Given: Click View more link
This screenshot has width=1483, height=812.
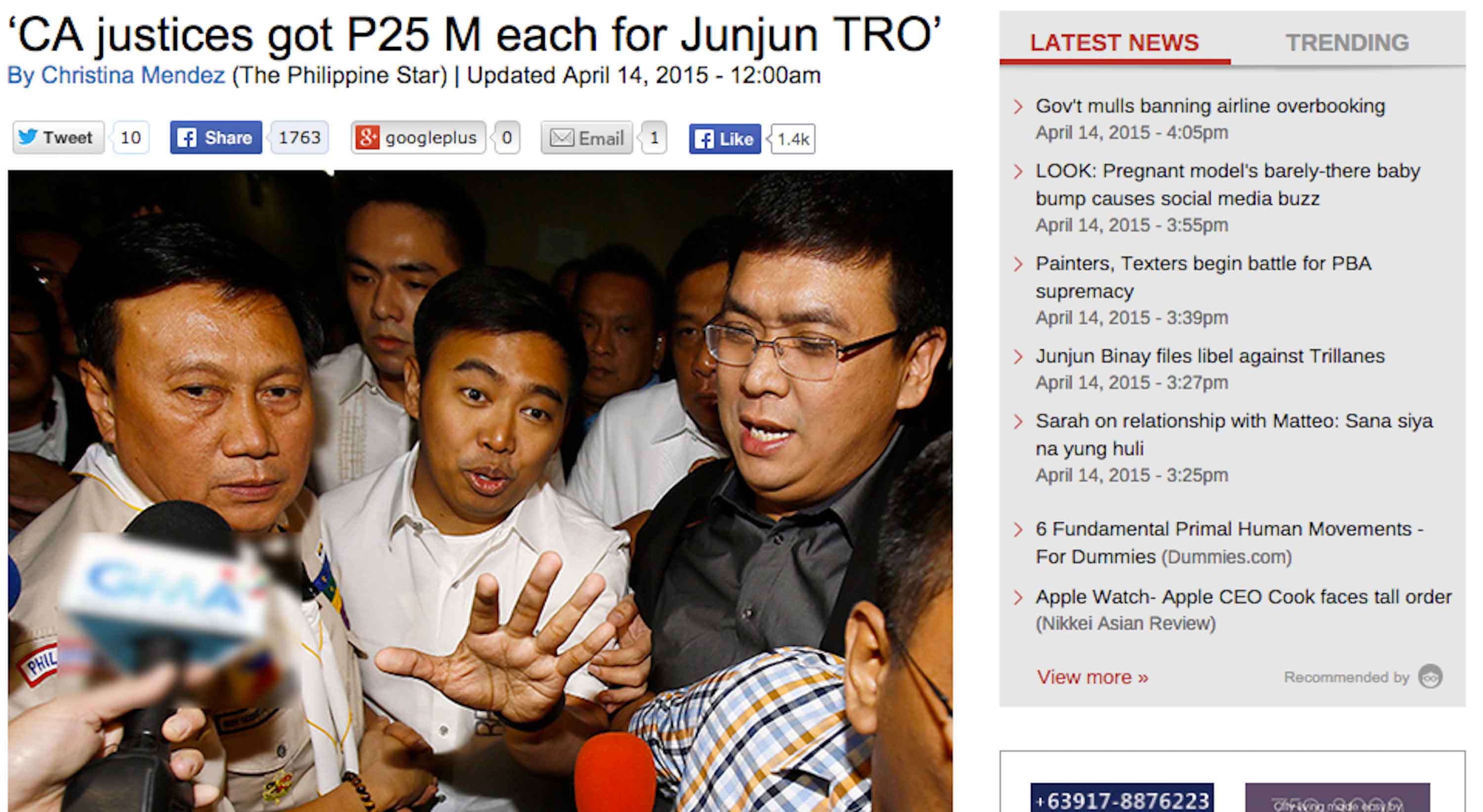Looking at the screenshot, I should pos(1092,677).
